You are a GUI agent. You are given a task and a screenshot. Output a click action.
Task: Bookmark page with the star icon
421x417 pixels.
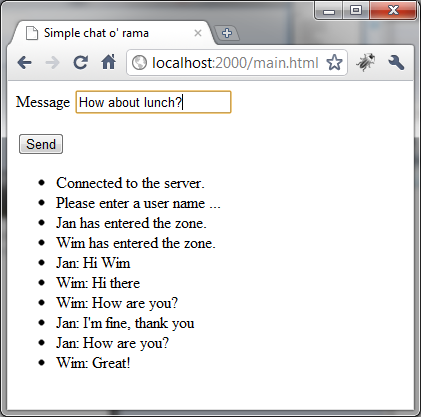[334, 62]
